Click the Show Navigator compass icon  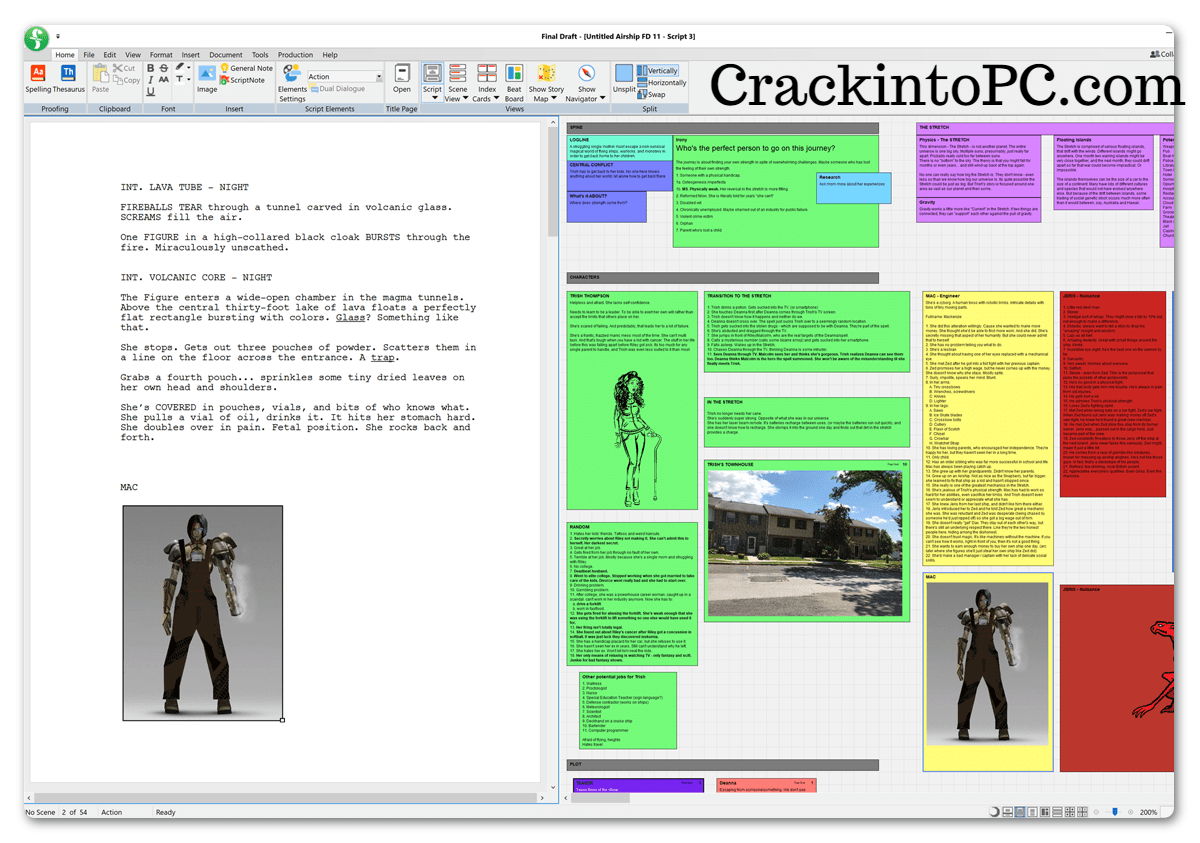pyautogui.click(x=587, y=73)
